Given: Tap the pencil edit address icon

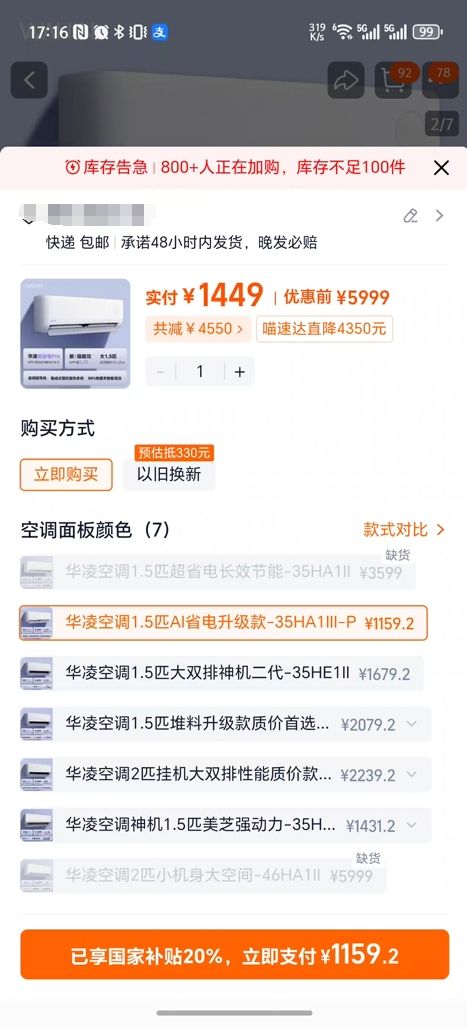Looking at the screenshot, I should point(411,215).
